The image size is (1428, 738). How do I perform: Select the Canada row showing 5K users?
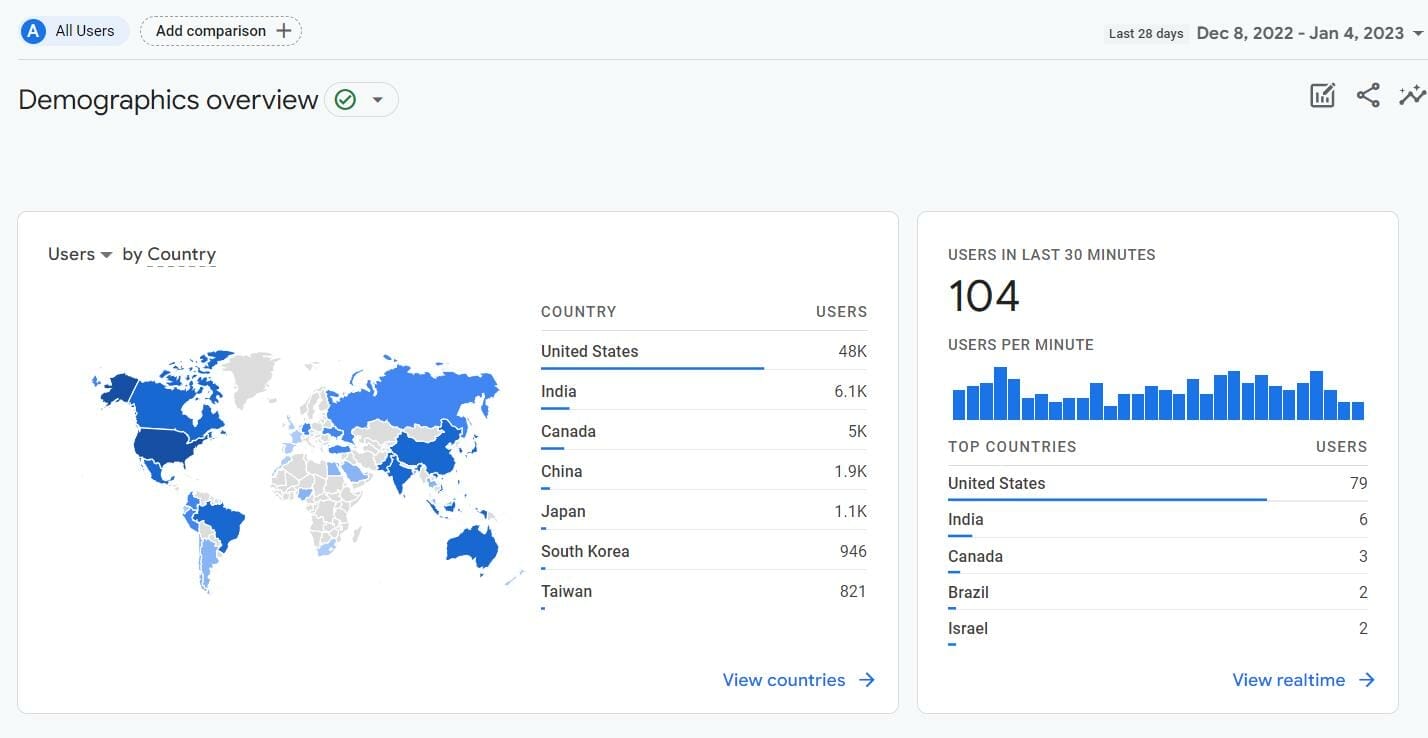pyautogui.click(x=704, y=431)
